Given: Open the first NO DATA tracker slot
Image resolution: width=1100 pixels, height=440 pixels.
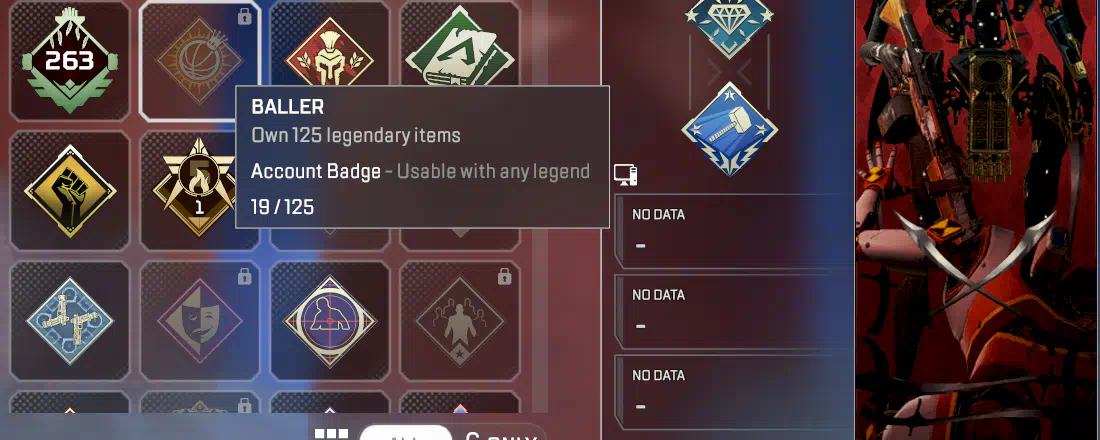Looking at the screenshot, I should coord(734,231).
